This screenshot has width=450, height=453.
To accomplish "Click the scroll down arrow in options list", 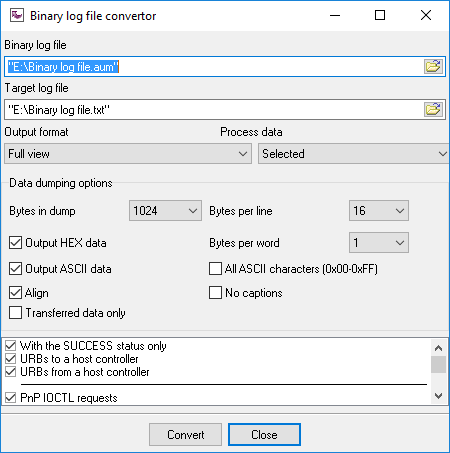I will tap(438, 396).
